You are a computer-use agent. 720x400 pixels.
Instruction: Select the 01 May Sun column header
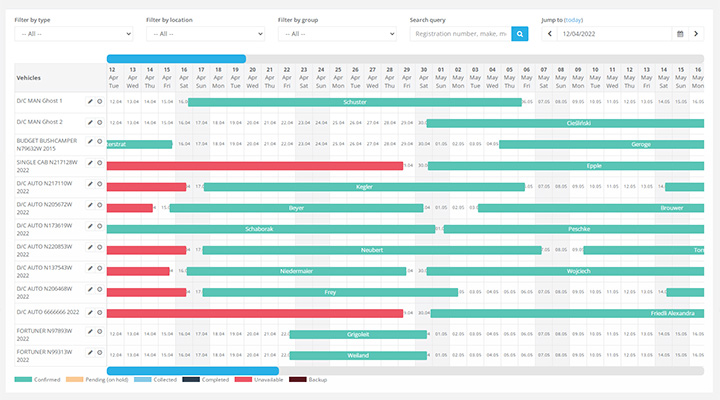[x=441, y=78]
